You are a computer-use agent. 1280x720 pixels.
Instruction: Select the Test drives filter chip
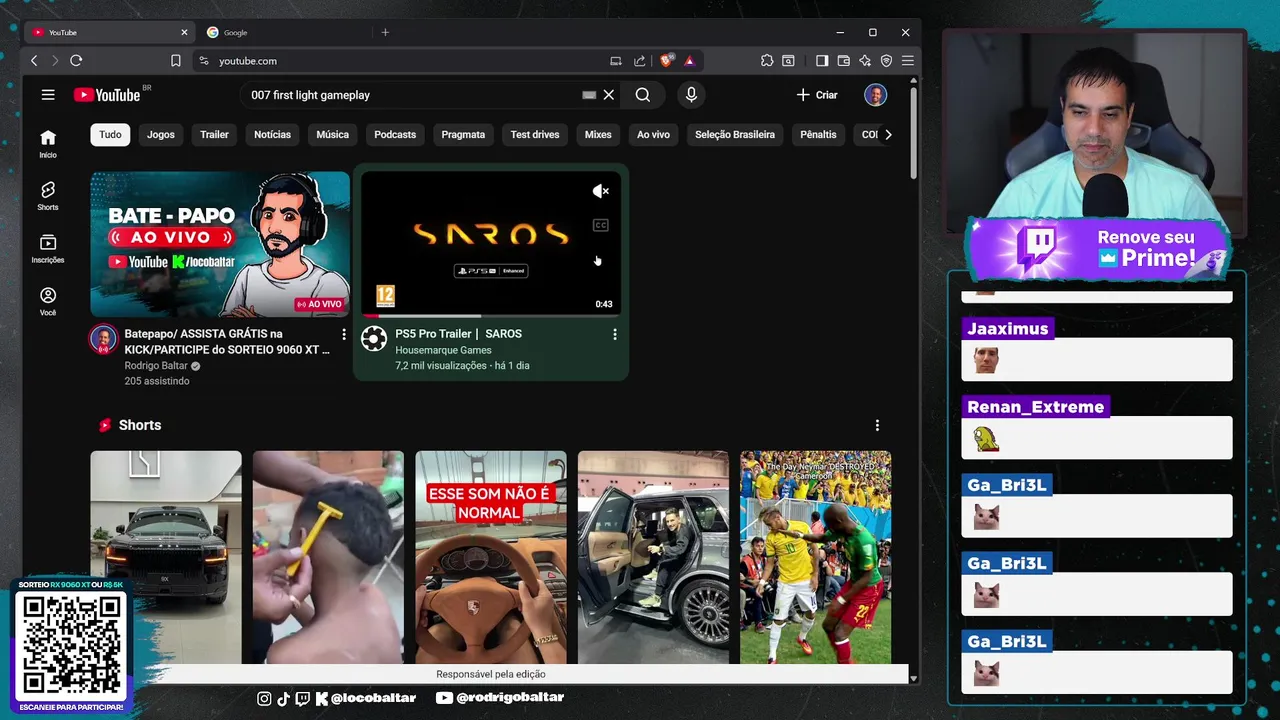[x=535, y=134]
